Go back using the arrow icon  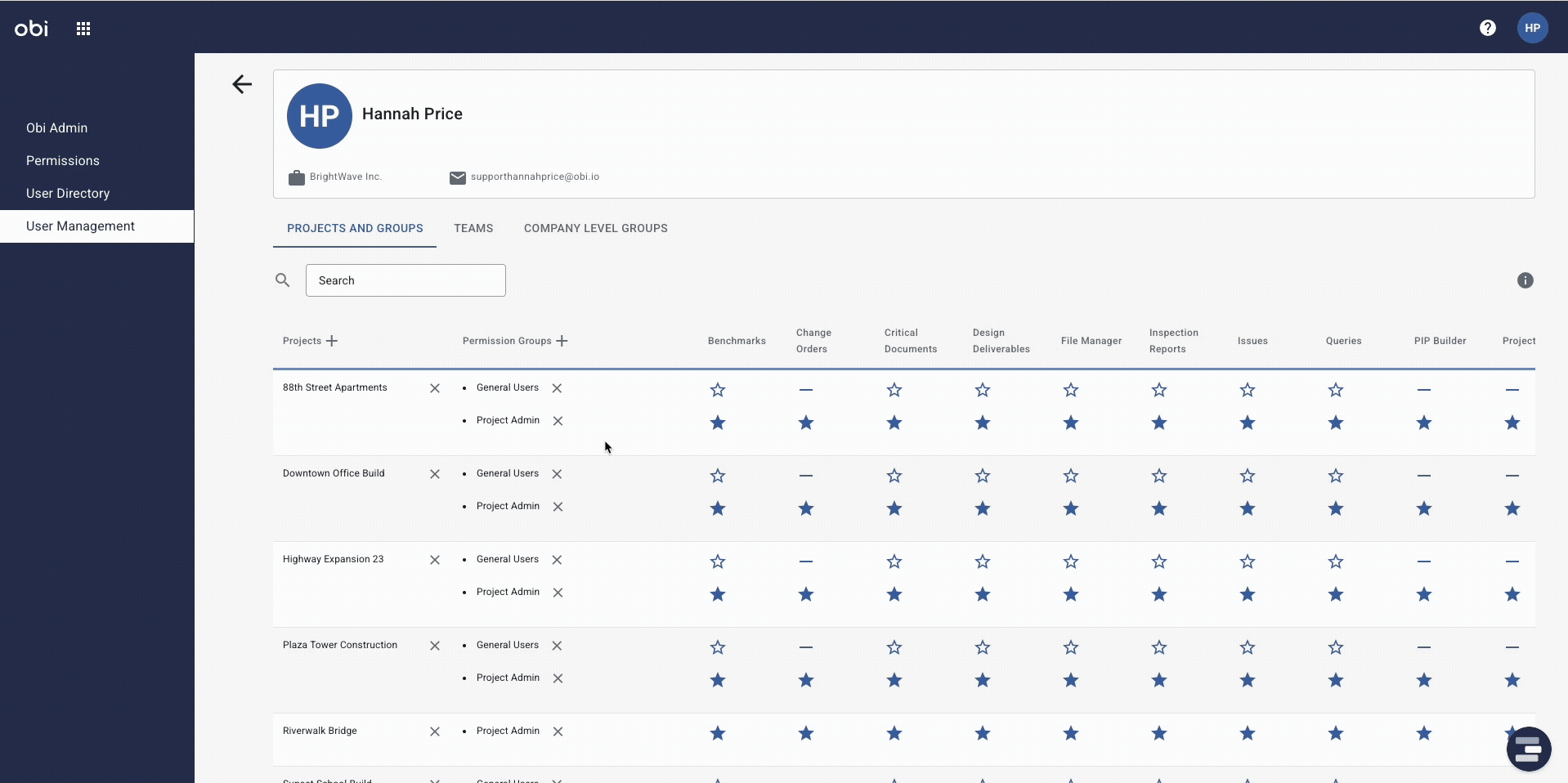click(242, 84)
